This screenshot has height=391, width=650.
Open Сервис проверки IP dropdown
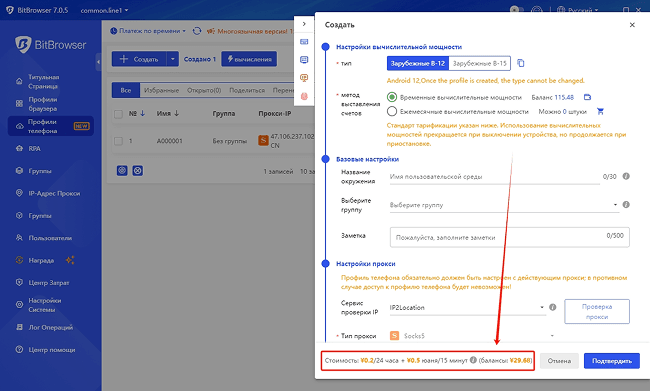[467, 308]
